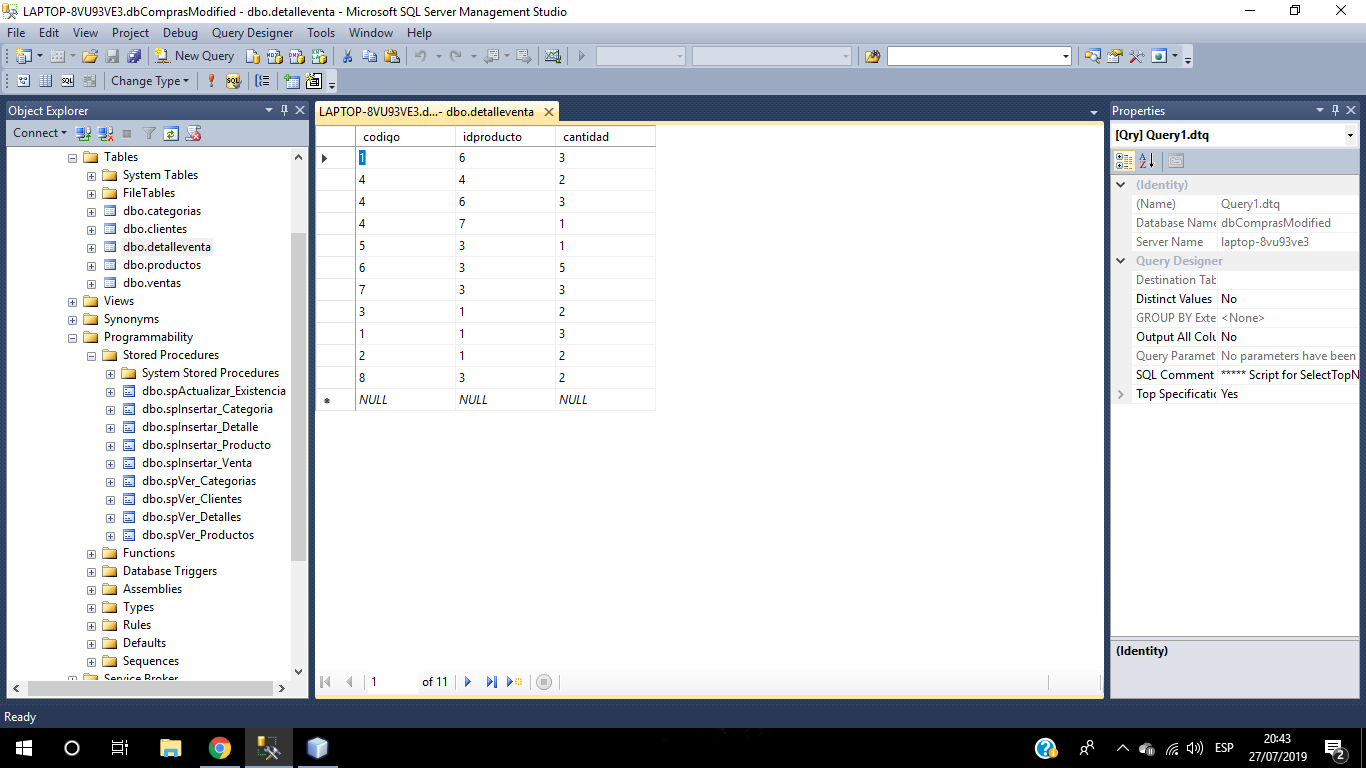The width and height of the screenshot is (1366, 768).
Task: Open the File menu
Action: pos(16,33)
